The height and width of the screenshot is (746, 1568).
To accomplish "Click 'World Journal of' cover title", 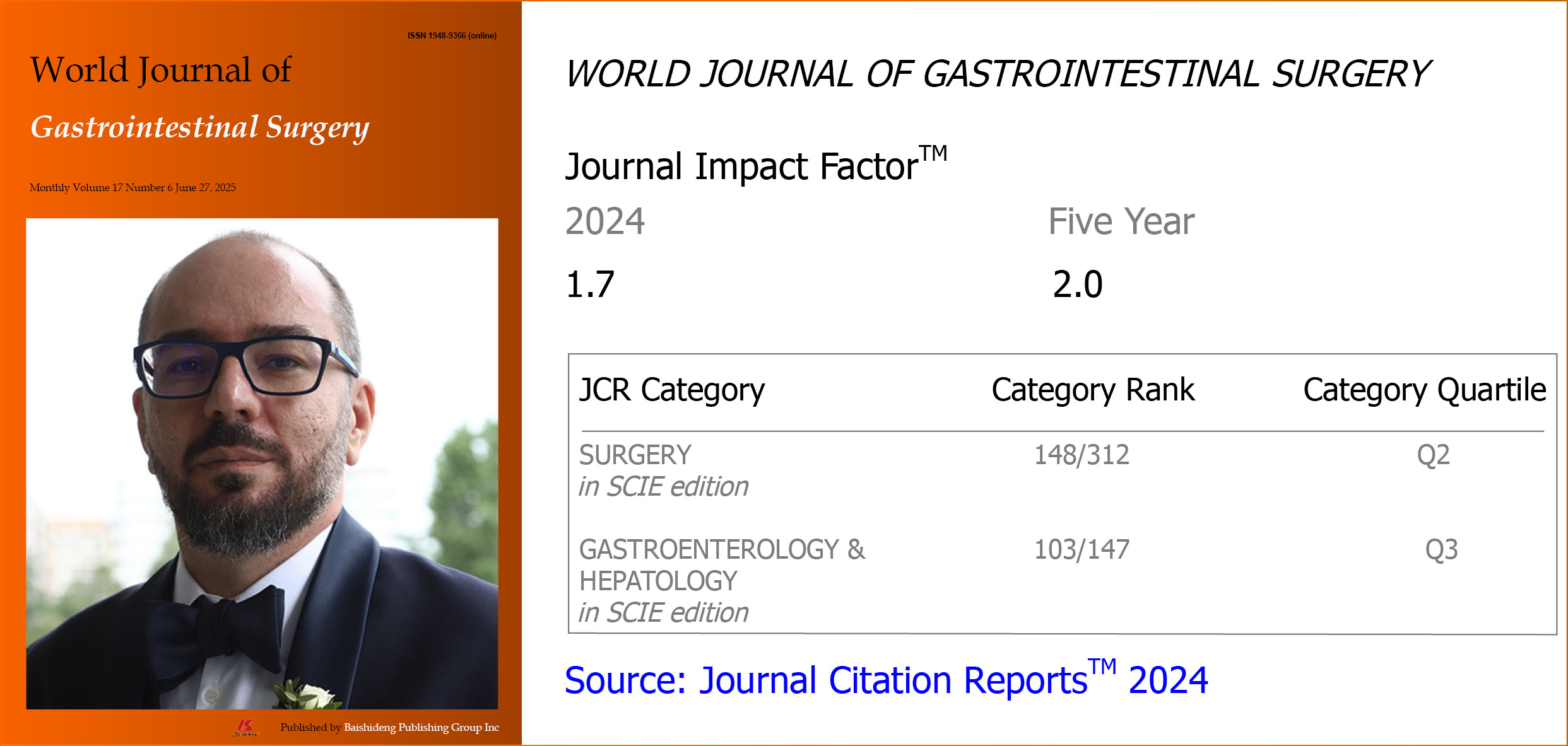I will click(x=160, y=70).
